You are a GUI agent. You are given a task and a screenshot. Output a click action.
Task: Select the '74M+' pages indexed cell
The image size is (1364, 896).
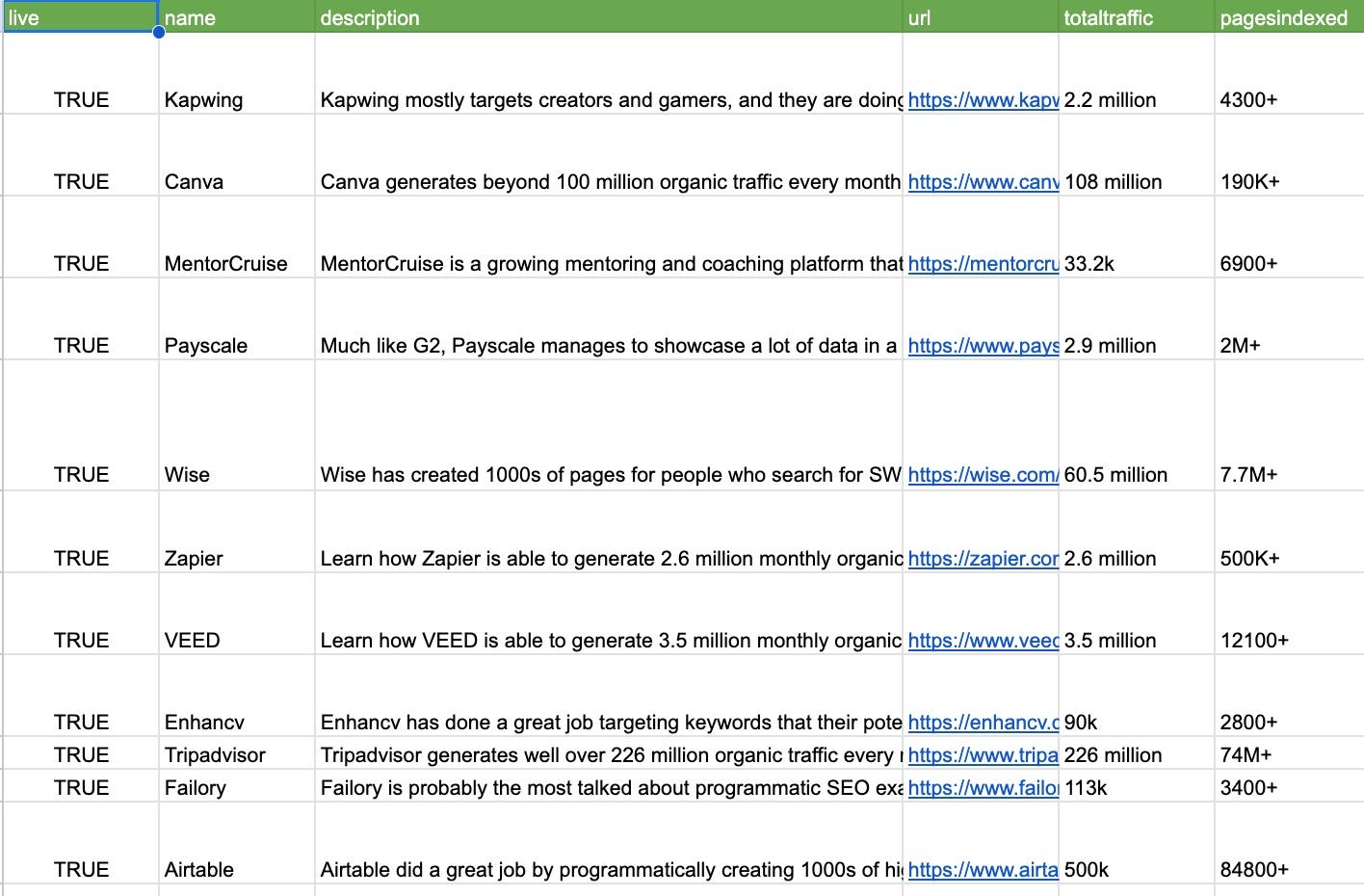[1290, 753]
